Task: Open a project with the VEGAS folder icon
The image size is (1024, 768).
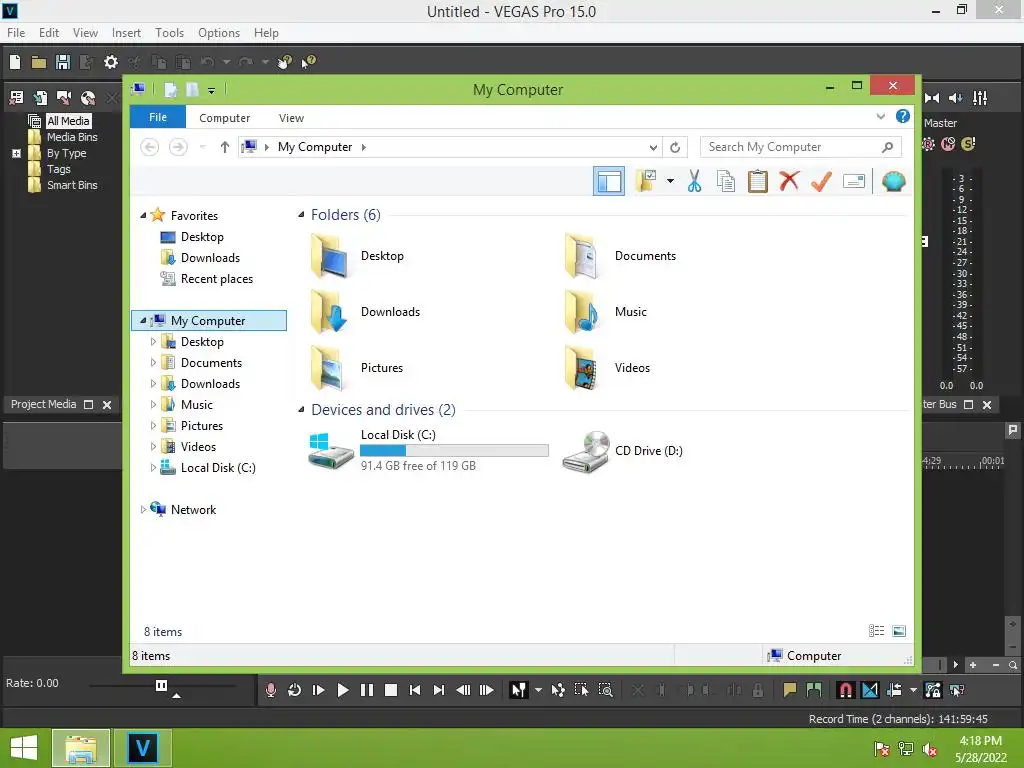Action: click(39, 62)
